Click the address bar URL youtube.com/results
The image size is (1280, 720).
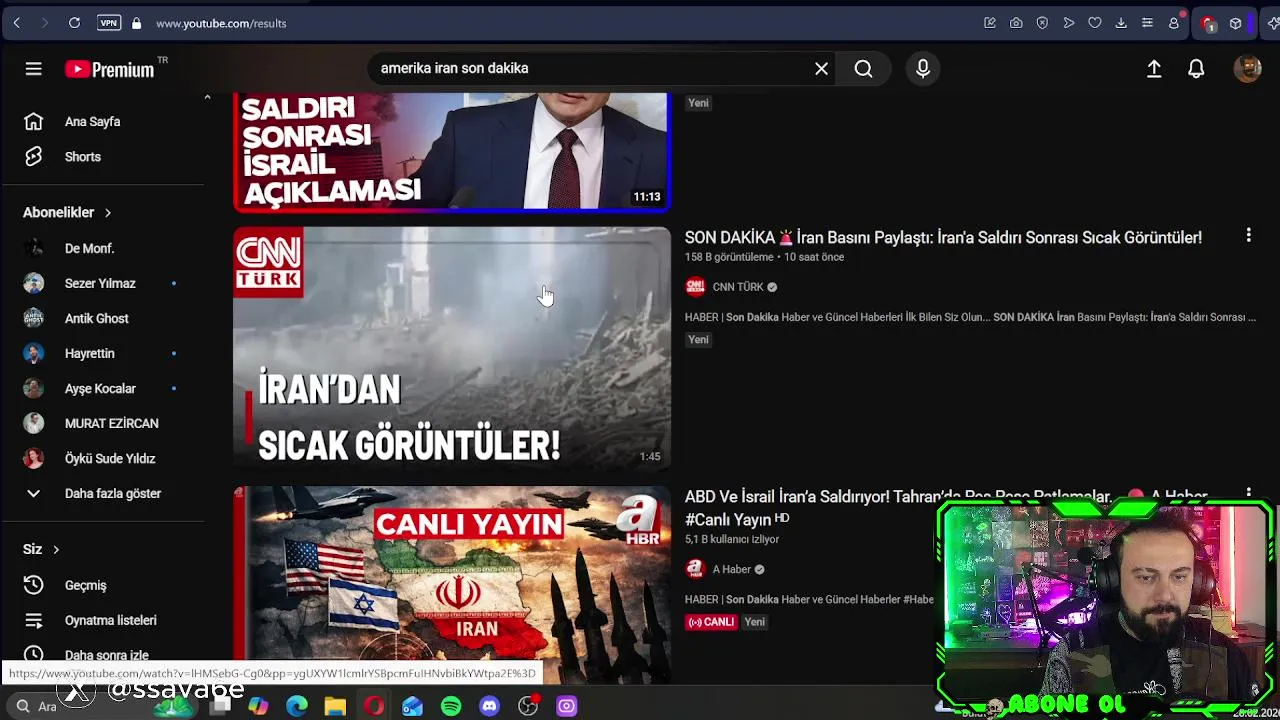coord(221,23)
